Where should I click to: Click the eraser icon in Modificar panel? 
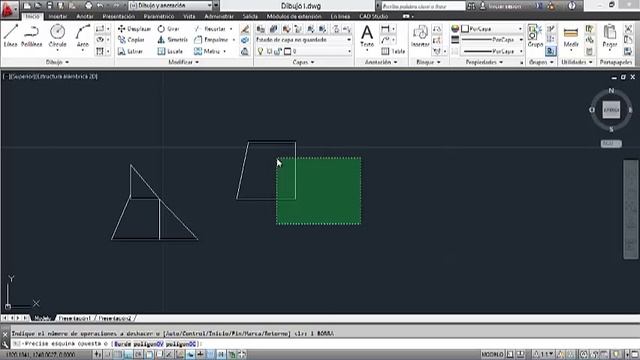coord(244,29)
